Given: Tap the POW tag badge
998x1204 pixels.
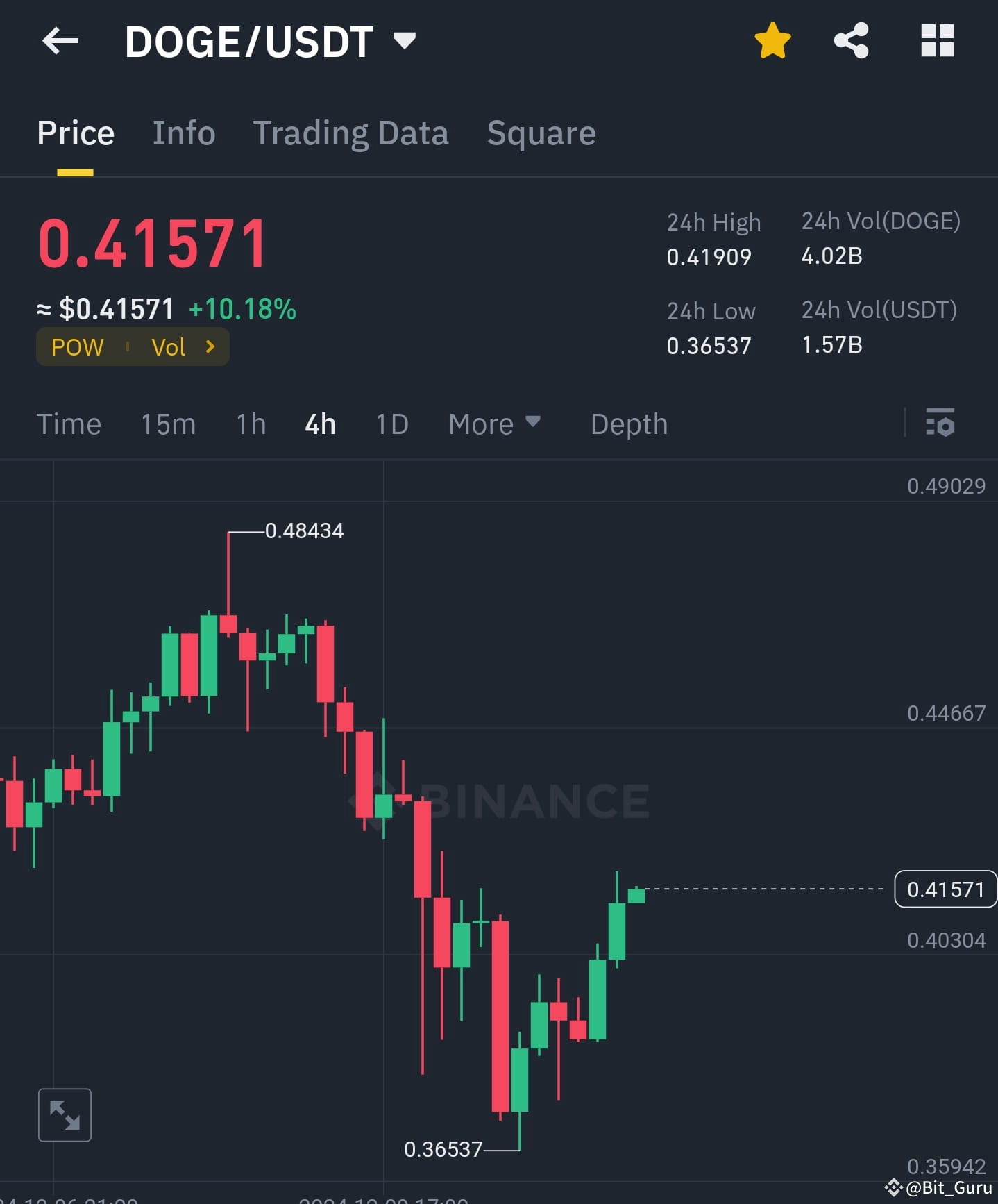Looking at the screenshot, I should [76, 346].
